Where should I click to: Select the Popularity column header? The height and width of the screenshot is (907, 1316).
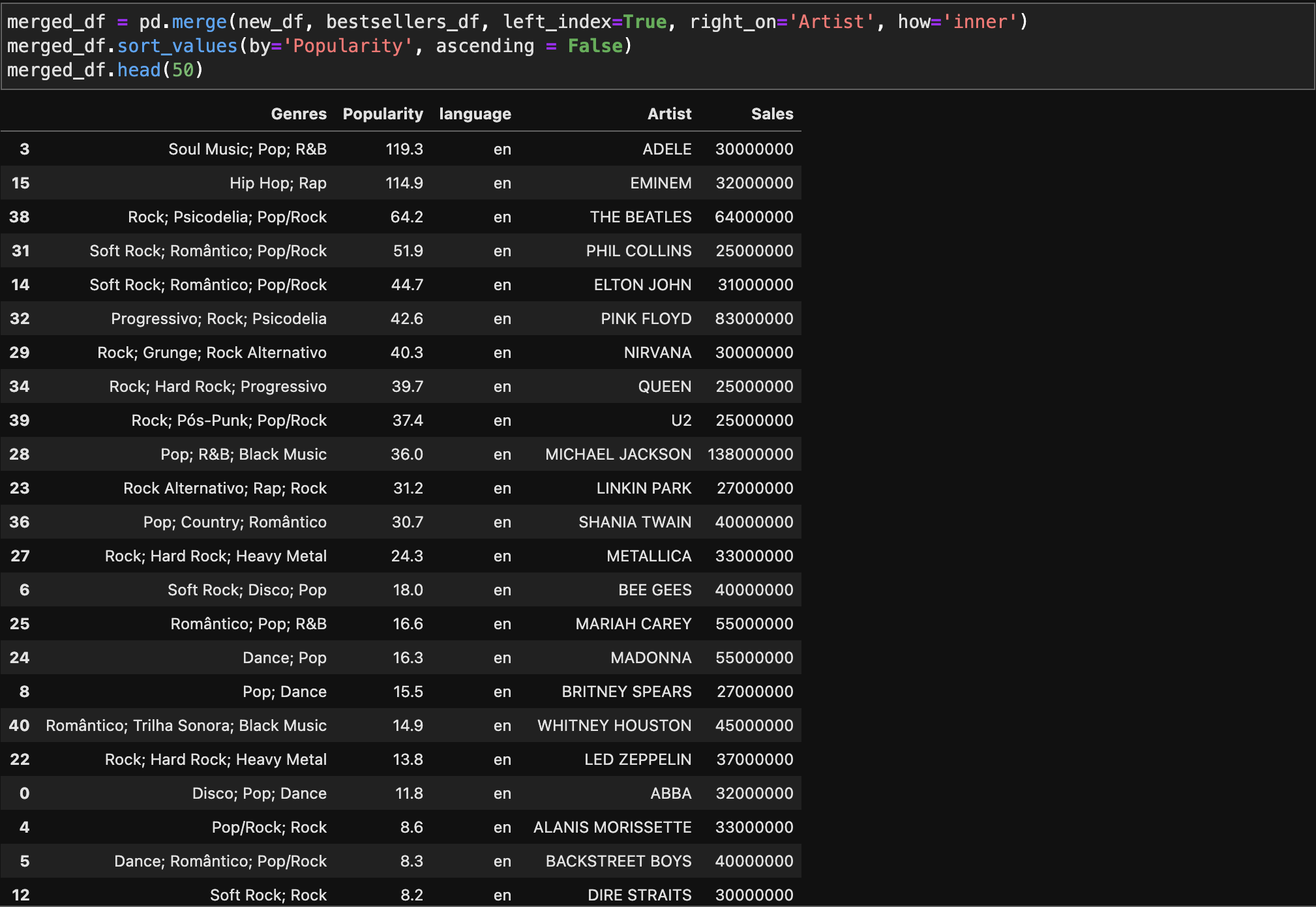382,113
